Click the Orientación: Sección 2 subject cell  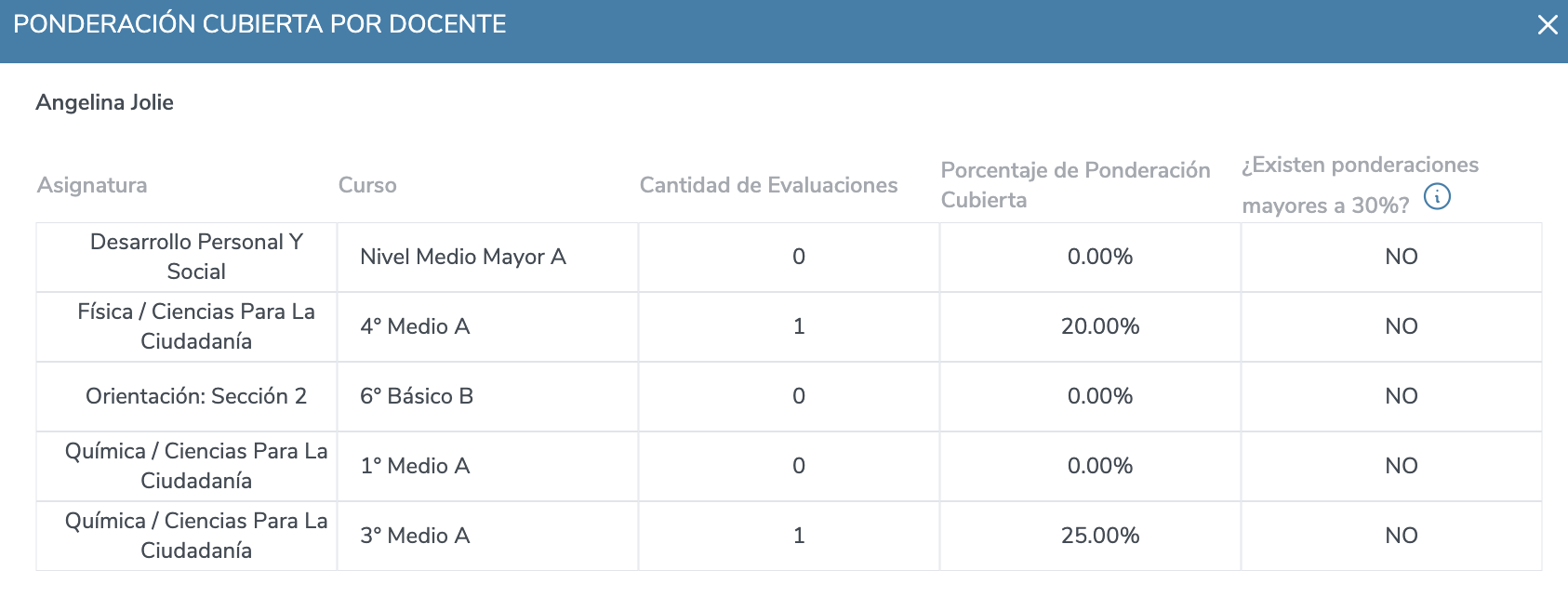pos(196,396)
